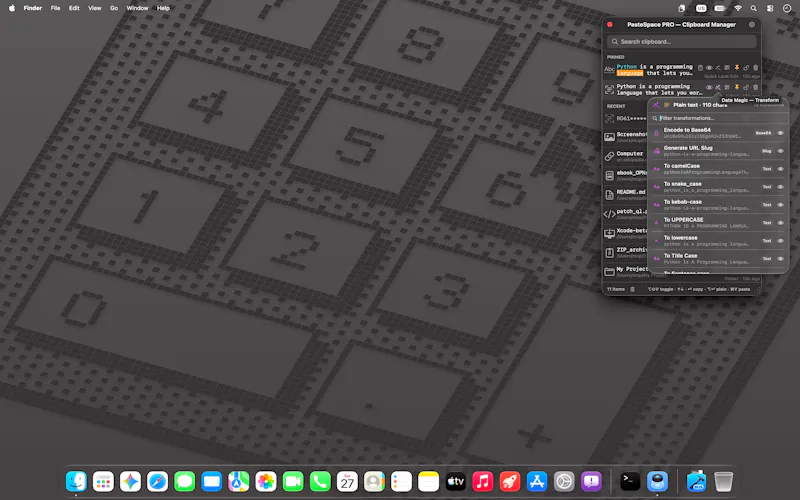Image resolution: width=800 pixels, height=500 pixels.
Task: Unpin the second pinned Python item
Action: (x=737, y=87)
